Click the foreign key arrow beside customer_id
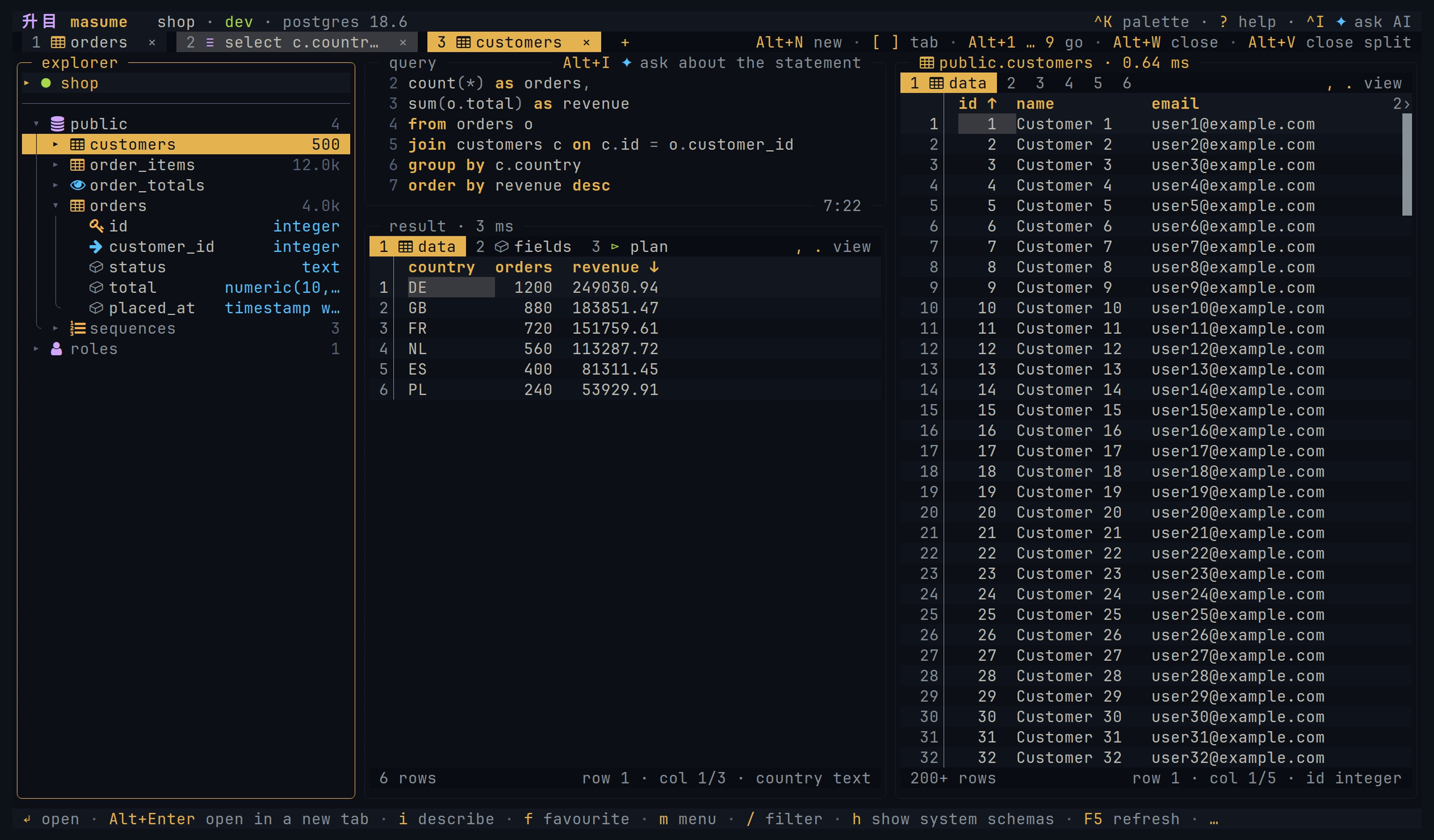The image size is (1434, 840). pos(96,246)
